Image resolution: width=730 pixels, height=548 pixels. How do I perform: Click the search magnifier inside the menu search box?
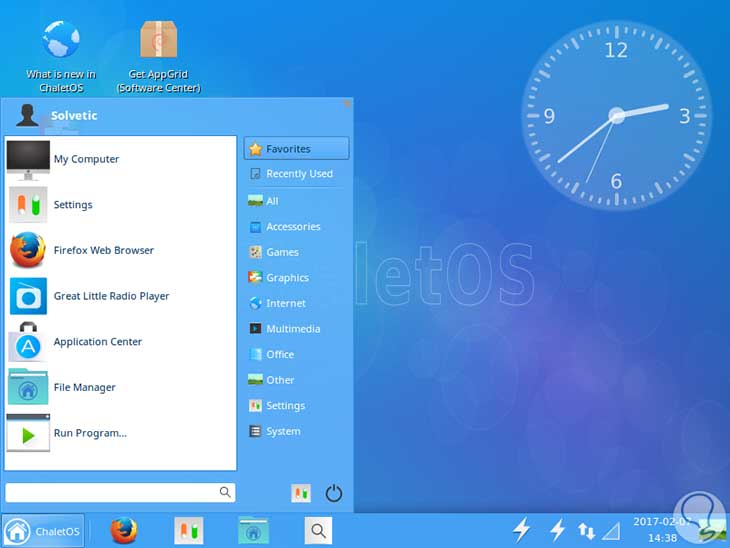tap(225, 492)
